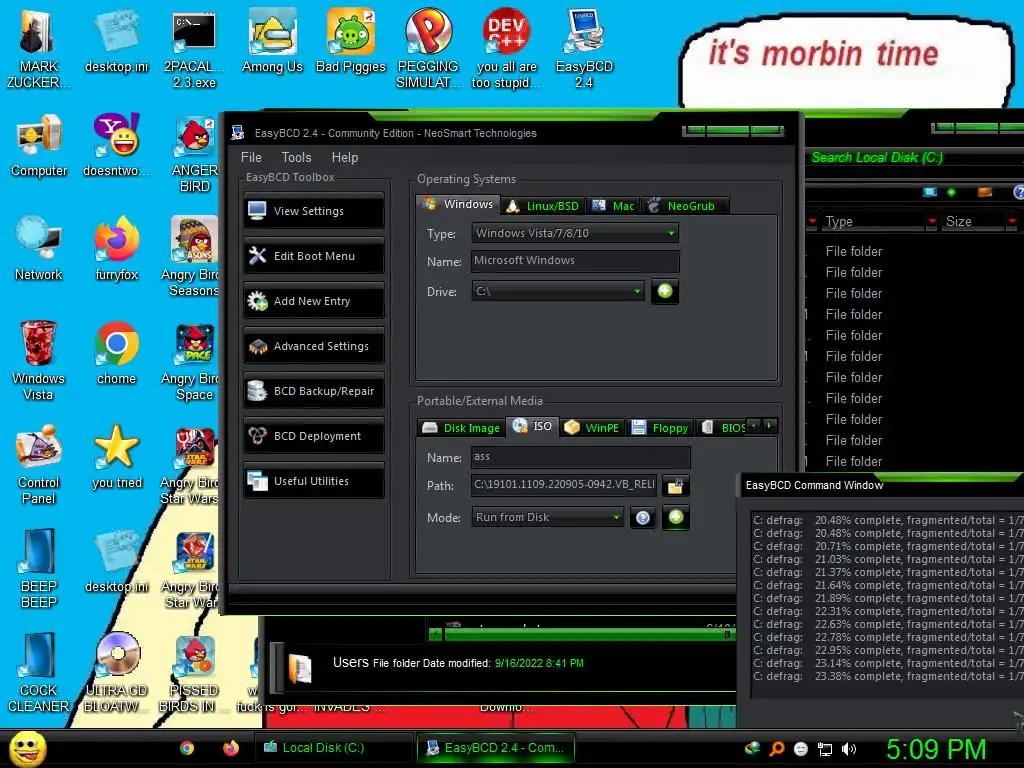The height and width of the screenshot is (768, 1024).
Task: Expand the Type dropdown Windows Vista/7/8/10
Action: [575, 233]
